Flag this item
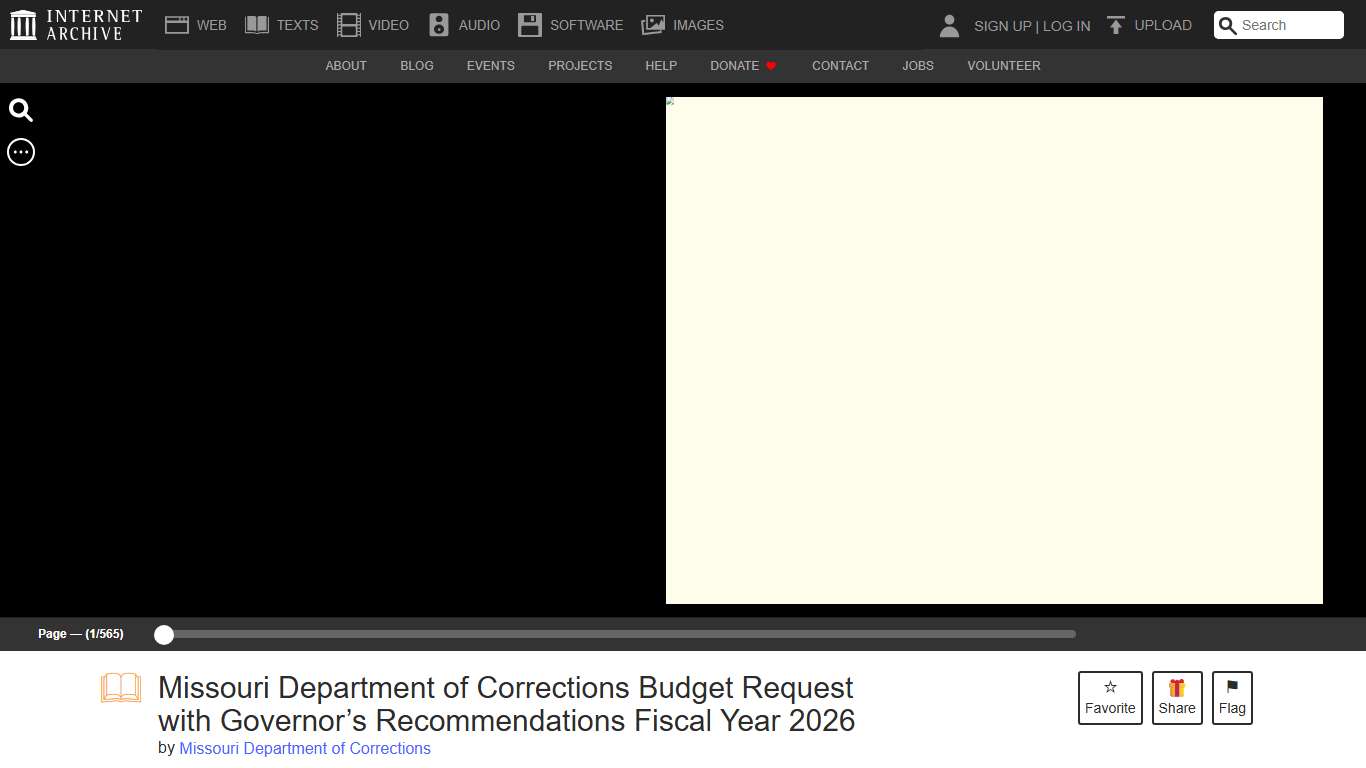 (x=1232, y=697)
